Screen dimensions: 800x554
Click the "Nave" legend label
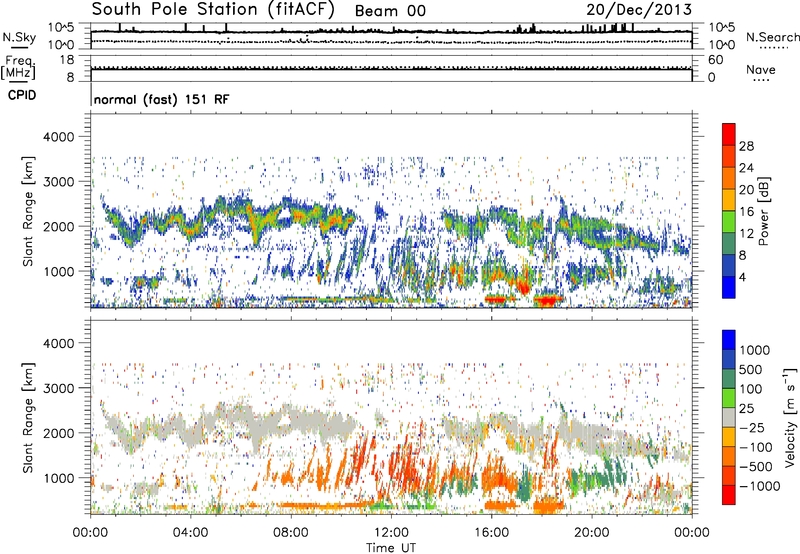point(760,69)
